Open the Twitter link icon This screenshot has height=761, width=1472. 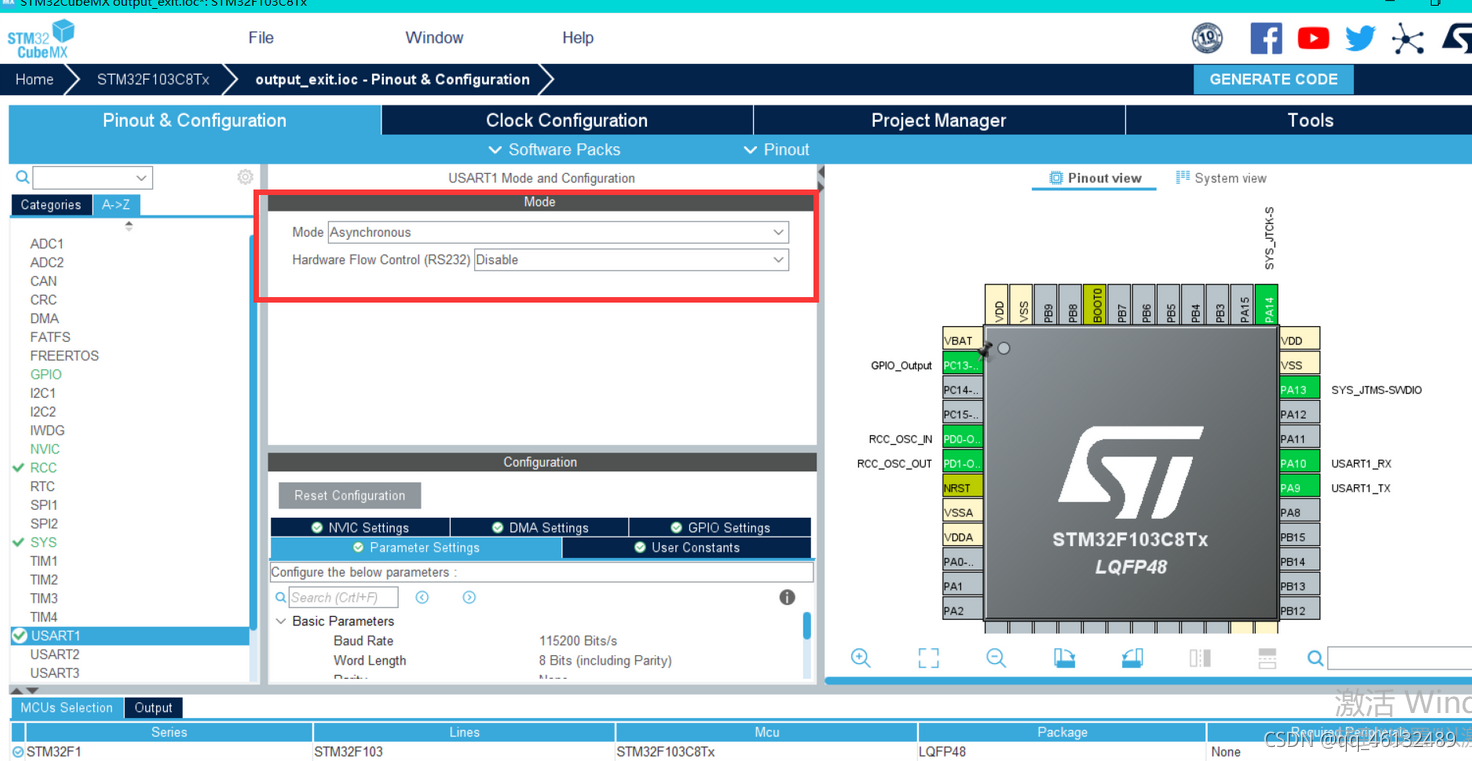pyautogui.click(x=1360, y=38)
